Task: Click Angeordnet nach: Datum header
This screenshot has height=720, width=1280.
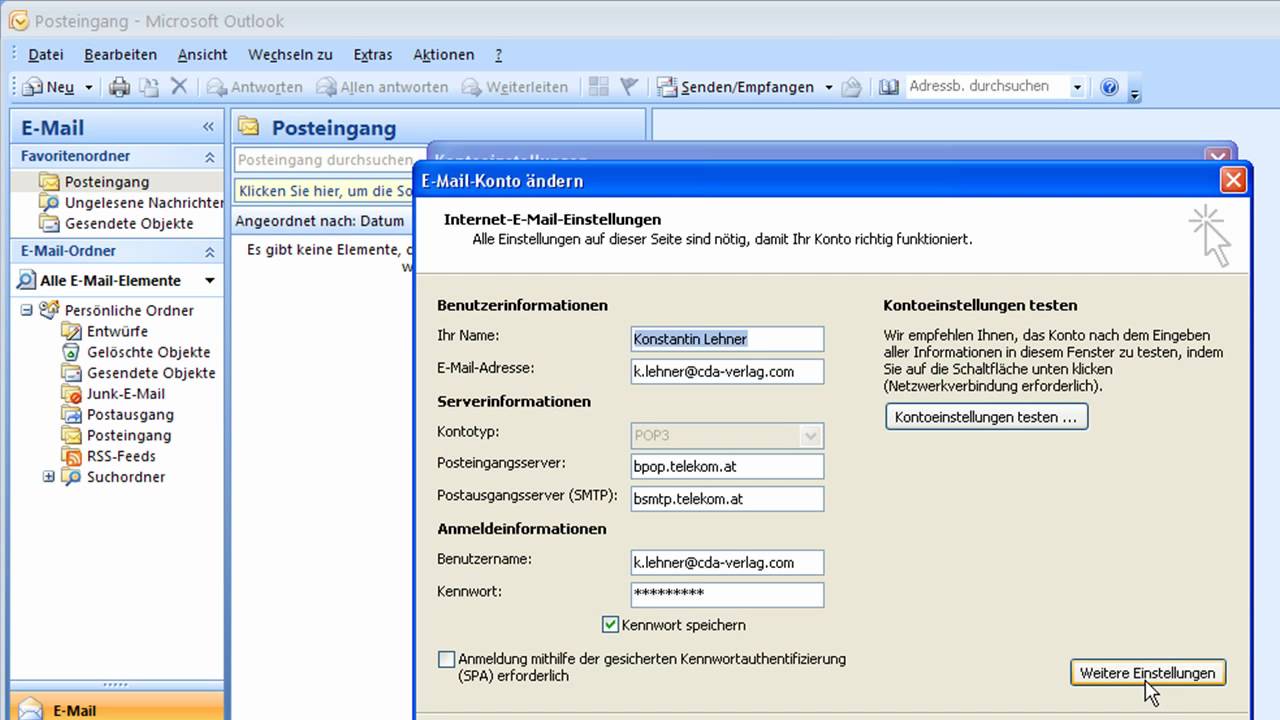Action: tap(320, 220)
